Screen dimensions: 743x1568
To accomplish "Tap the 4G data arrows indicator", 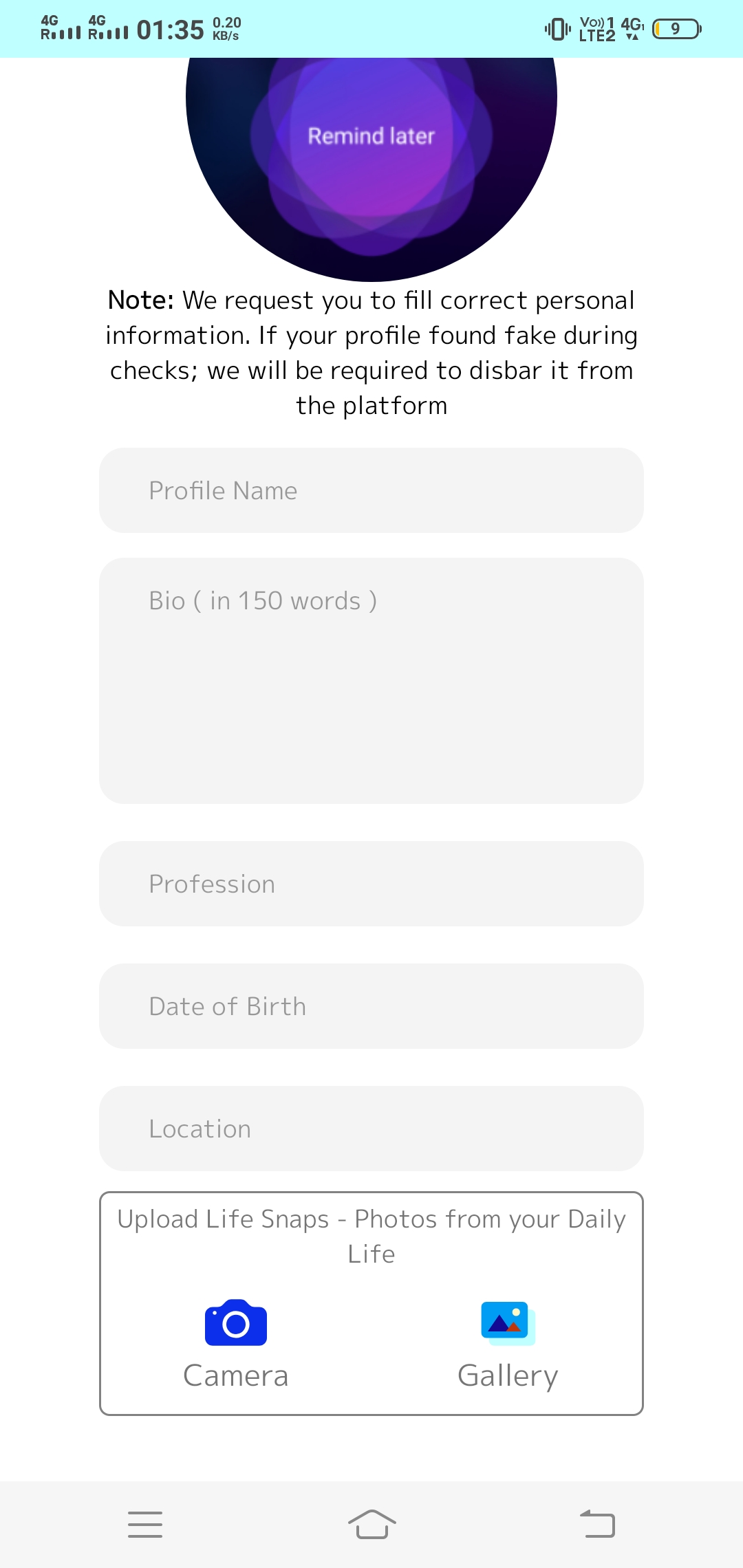I will [x=632, y=29].
